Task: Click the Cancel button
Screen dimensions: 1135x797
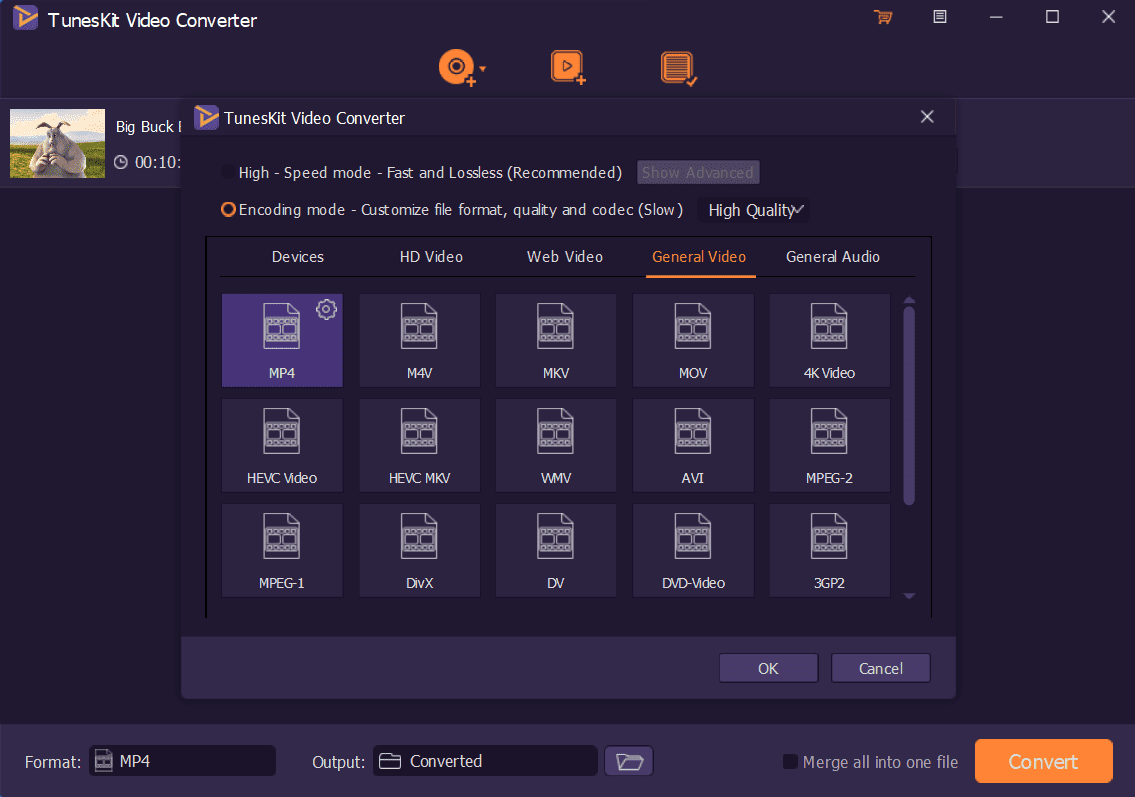Action: 881,668
